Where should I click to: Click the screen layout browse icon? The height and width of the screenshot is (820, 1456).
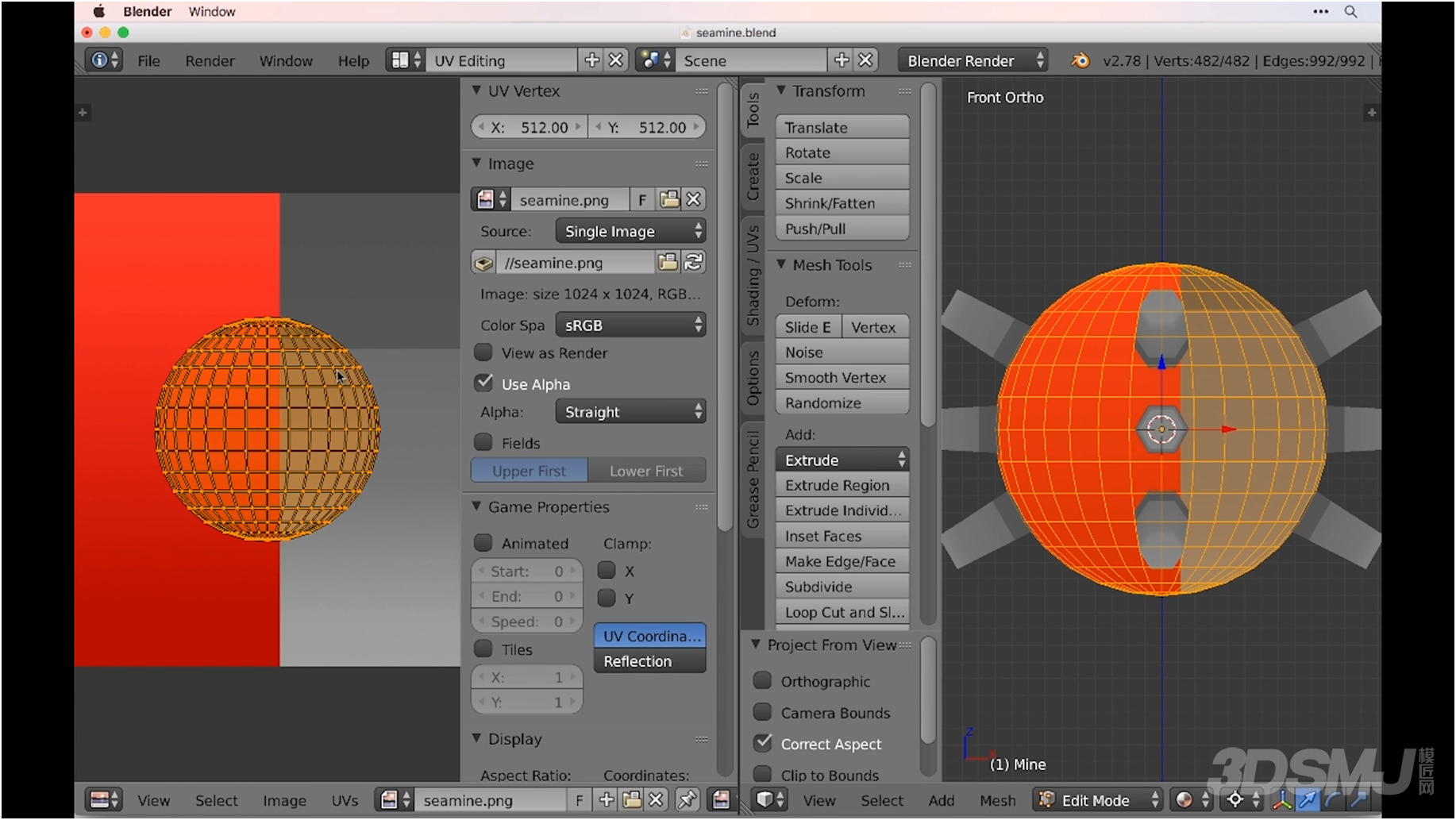click(x=406, y=60)
